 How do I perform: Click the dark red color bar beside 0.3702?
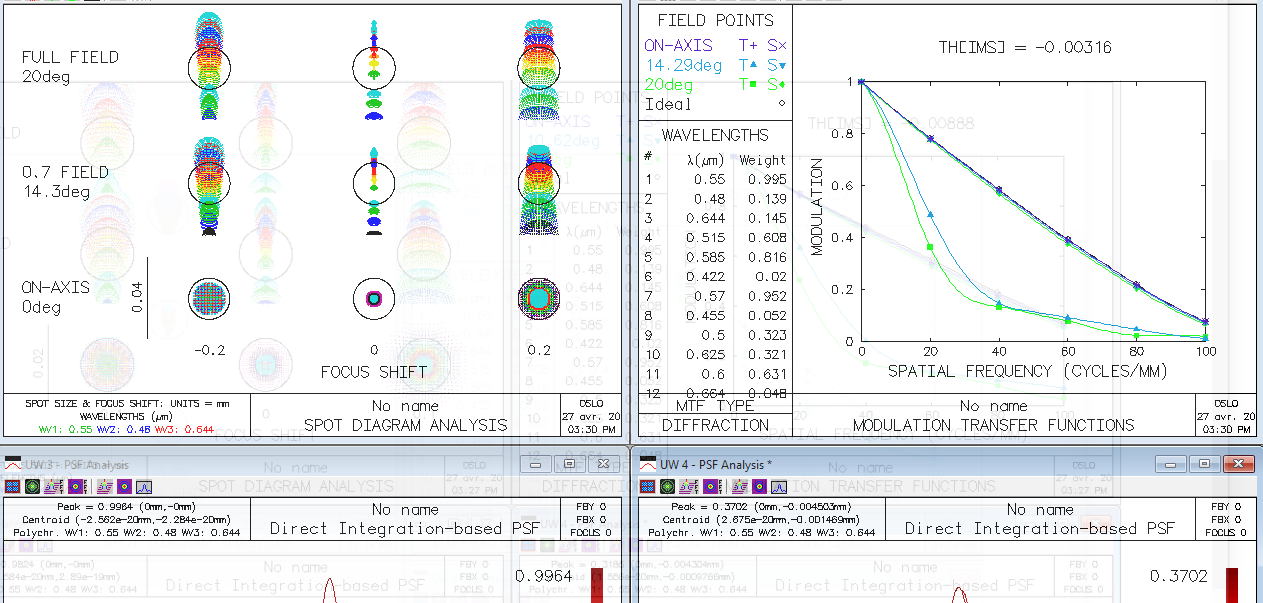coord(1232,585)
